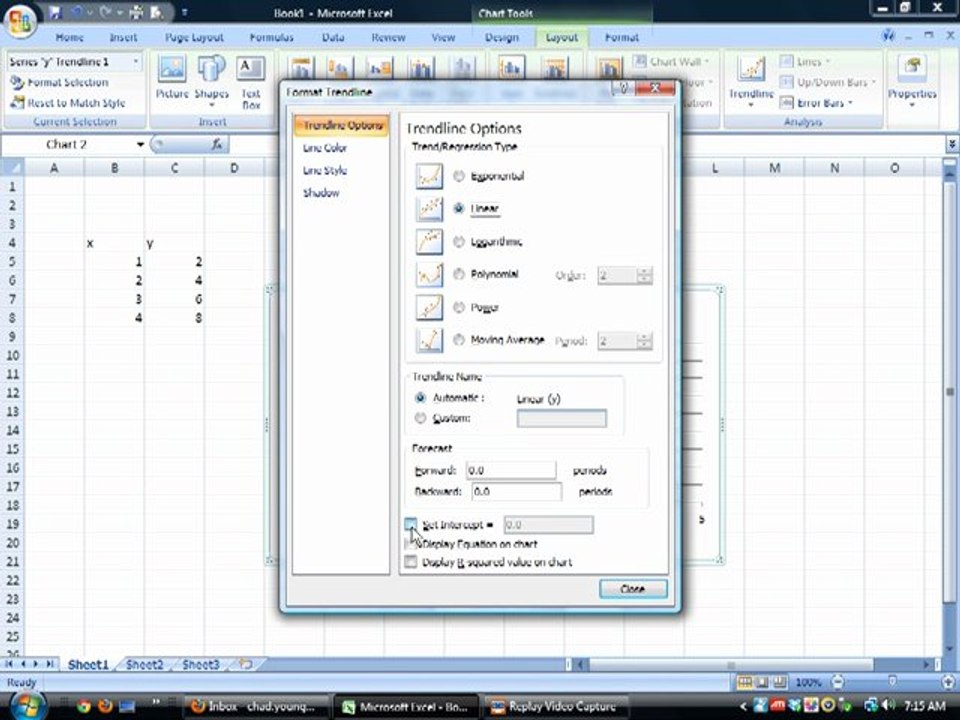Click the Forecast Backward periods field
Viewport: 960px width, 720px height.
(517, 491)
